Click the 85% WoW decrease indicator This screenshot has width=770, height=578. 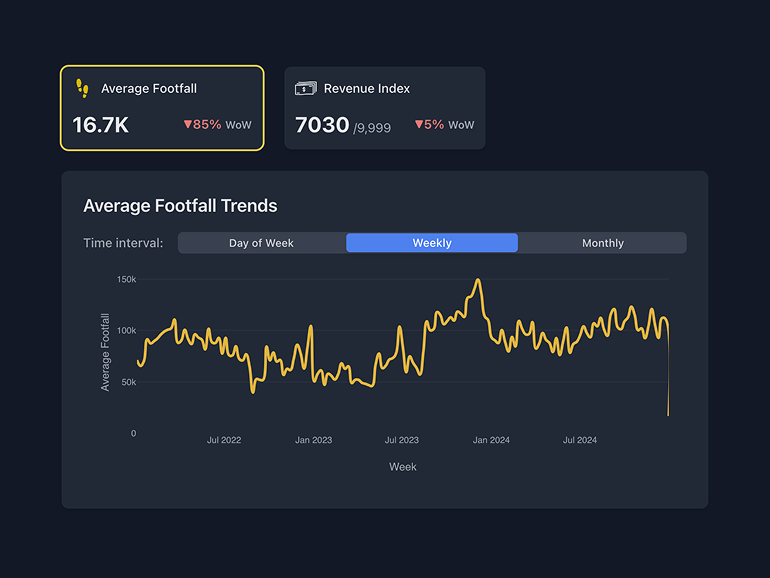[217, 125]
